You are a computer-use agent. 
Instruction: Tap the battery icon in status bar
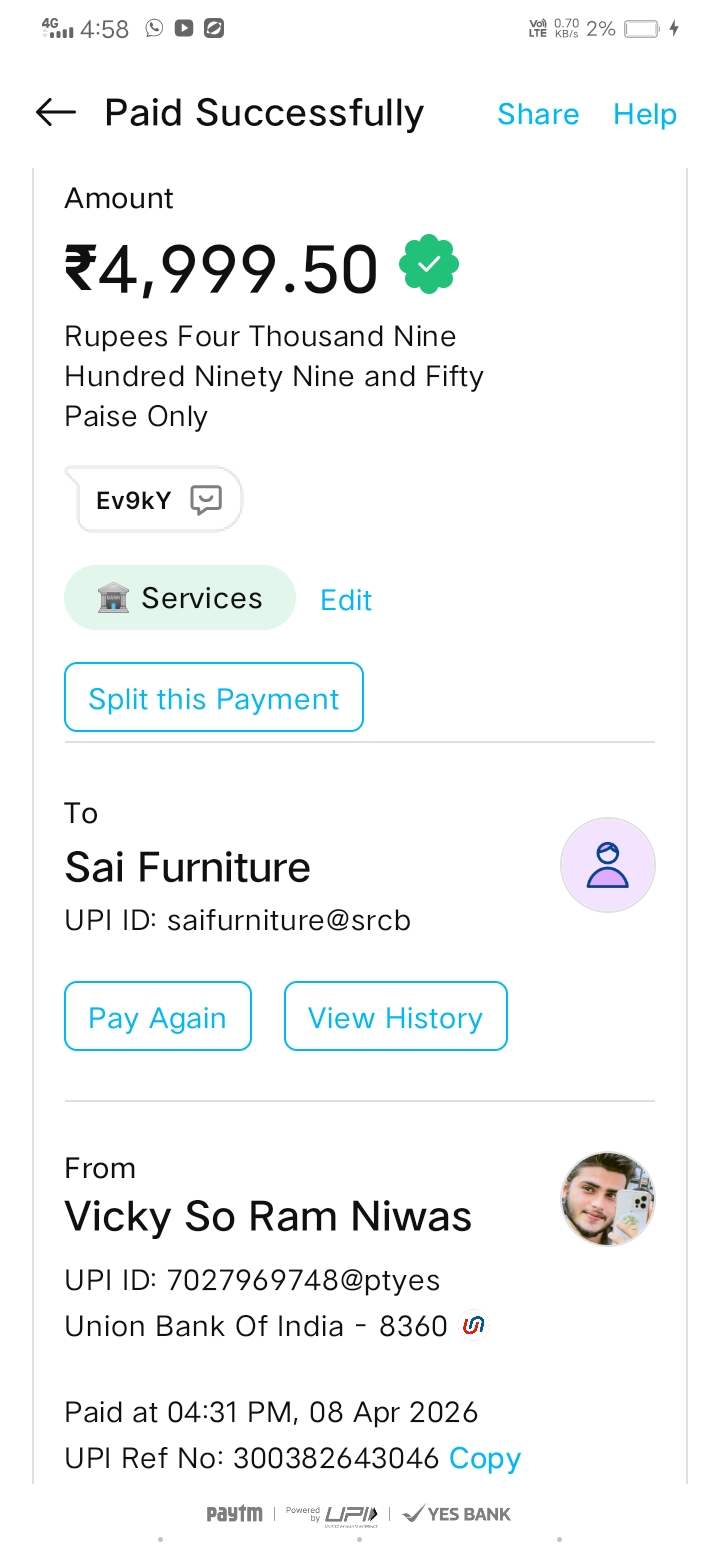641,29
